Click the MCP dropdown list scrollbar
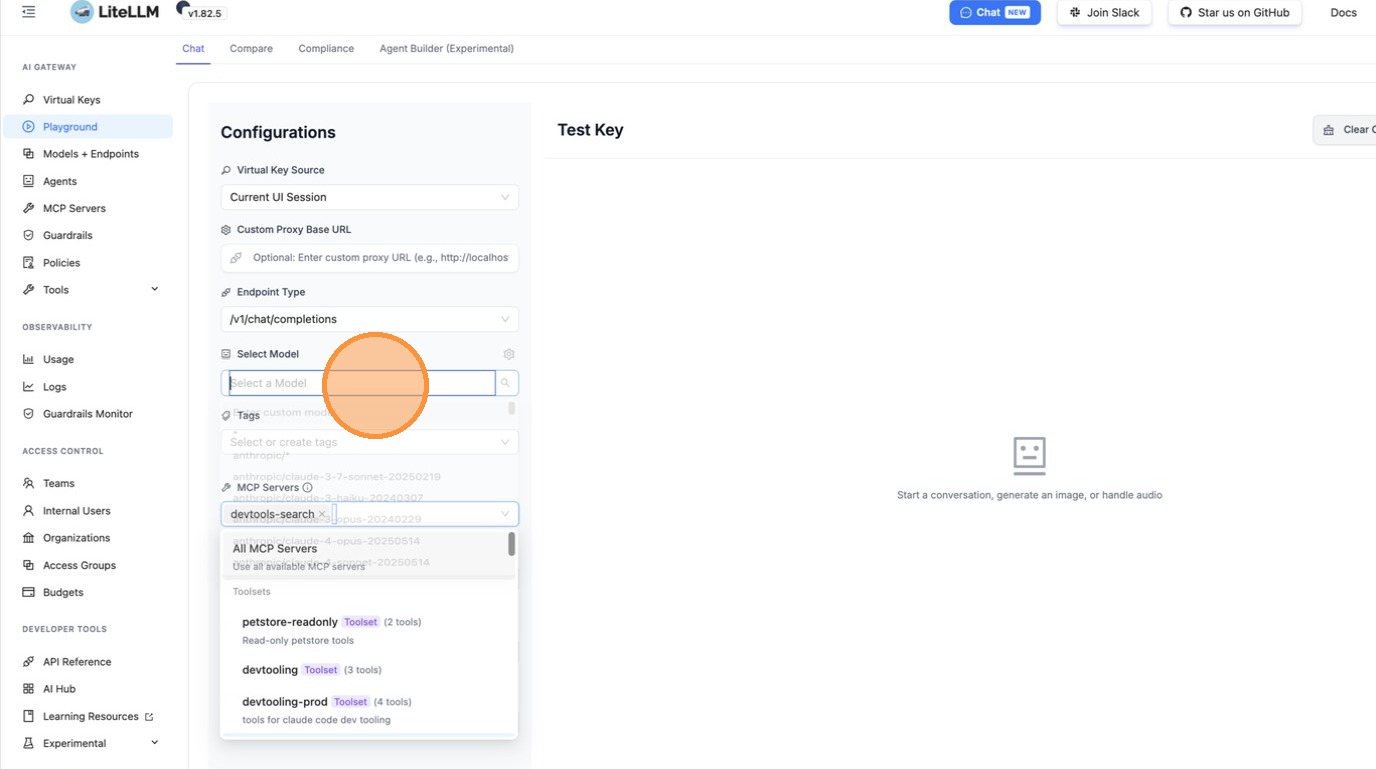This screenshot has width=1376, height=769. 512,544
